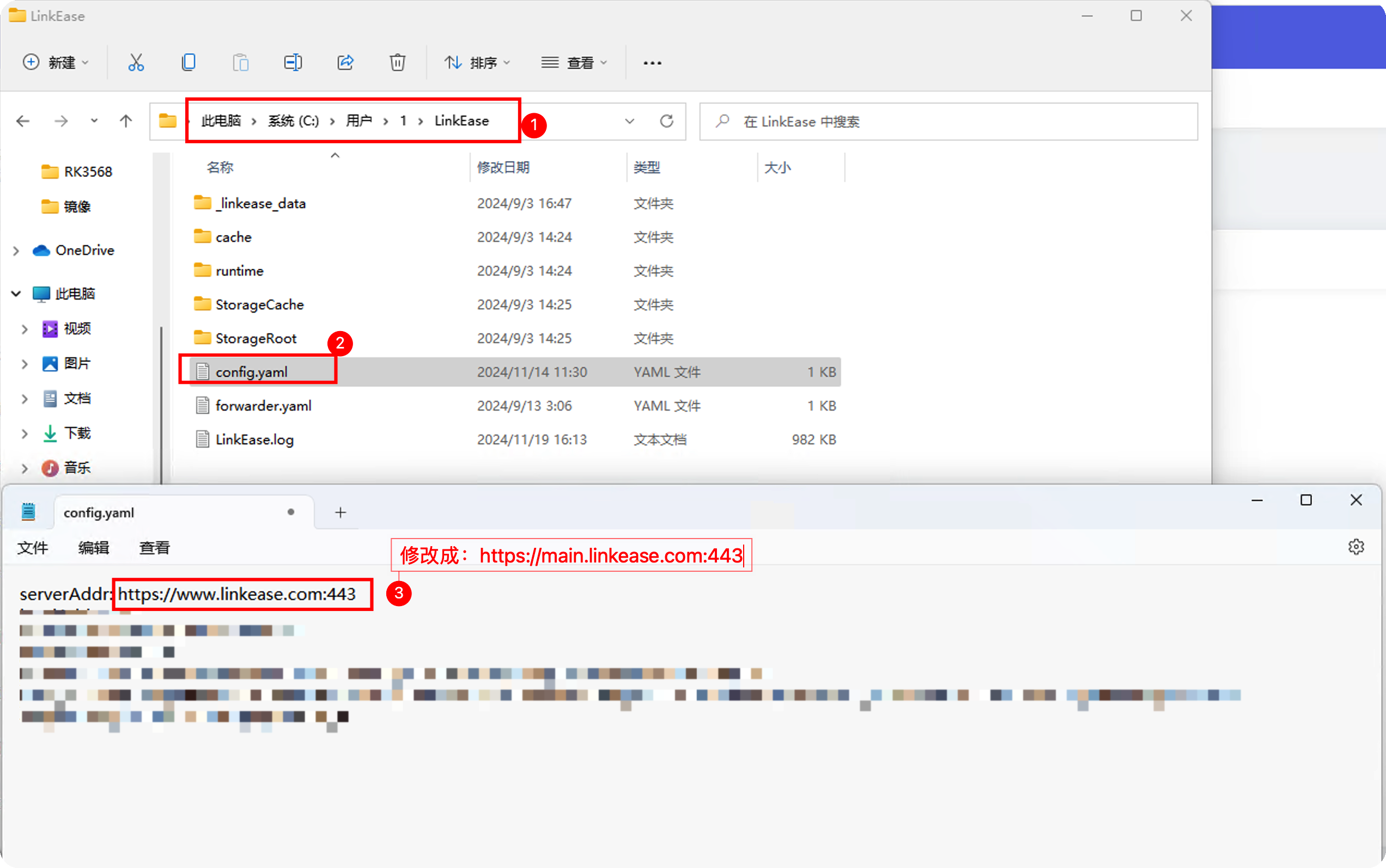Click 用户 in address breadcrumb
Screen dimensions: 1386x868
point(359,120)
